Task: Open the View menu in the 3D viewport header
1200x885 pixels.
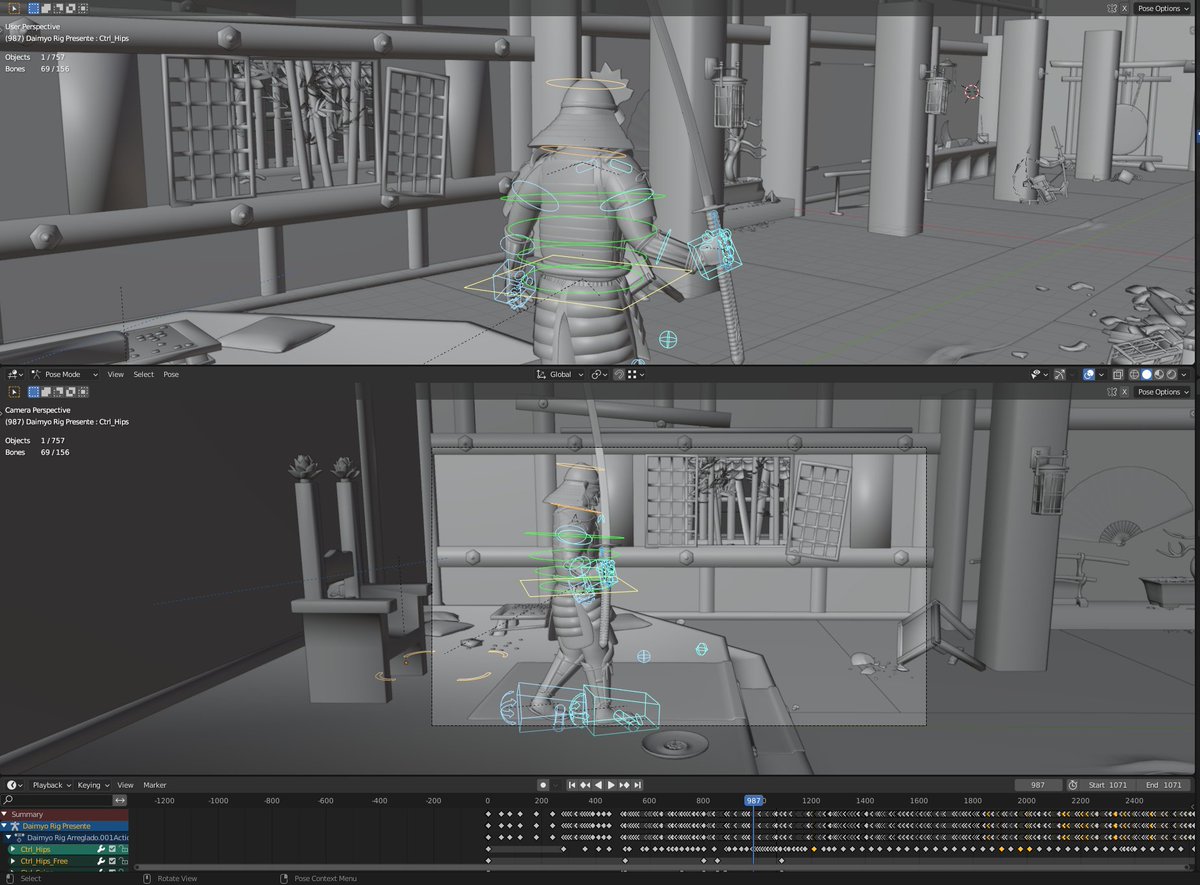Action: (116, 374)
